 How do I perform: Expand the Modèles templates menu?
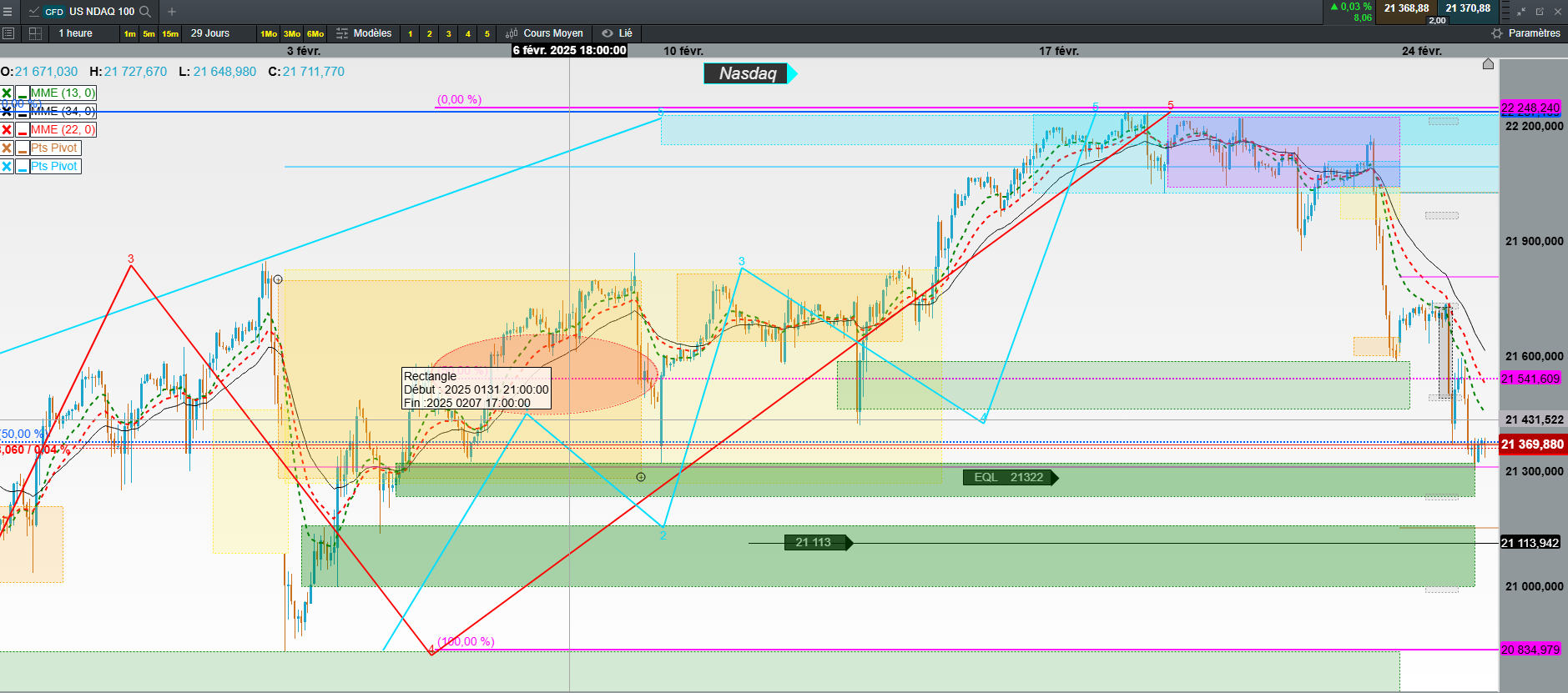pos(364,33)
